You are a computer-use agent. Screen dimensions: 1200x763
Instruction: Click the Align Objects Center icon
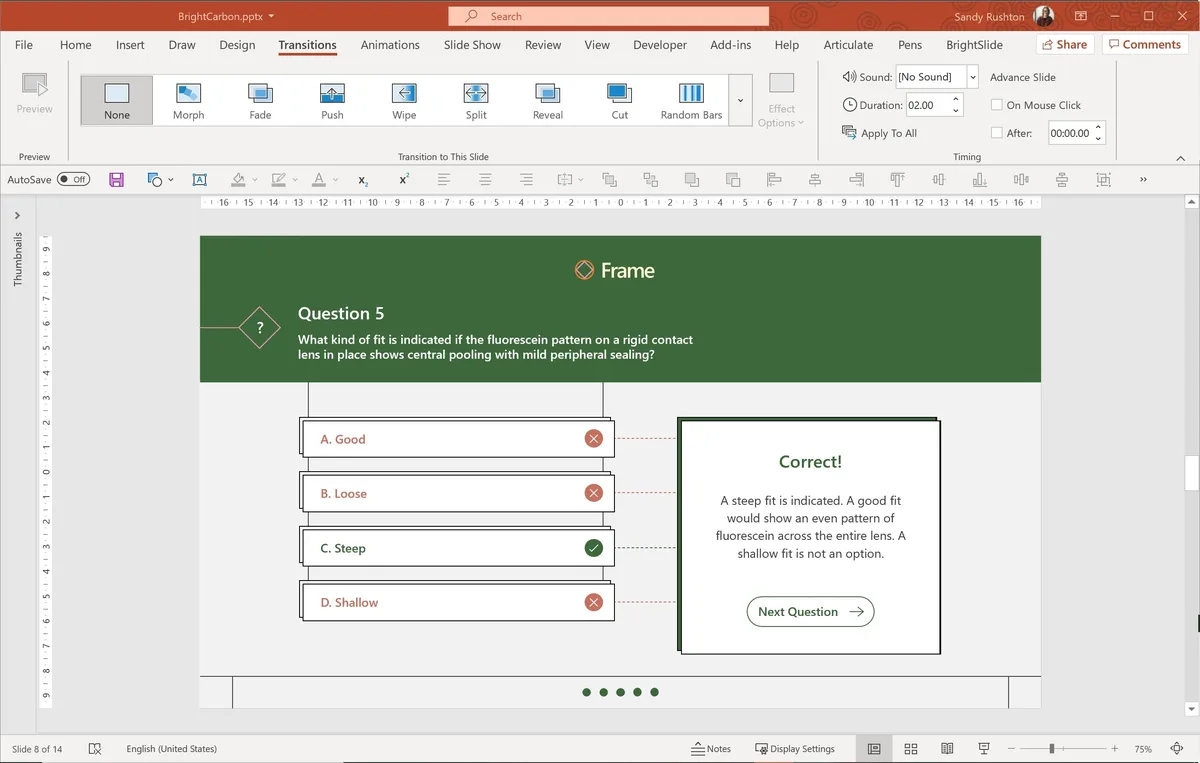815,179
